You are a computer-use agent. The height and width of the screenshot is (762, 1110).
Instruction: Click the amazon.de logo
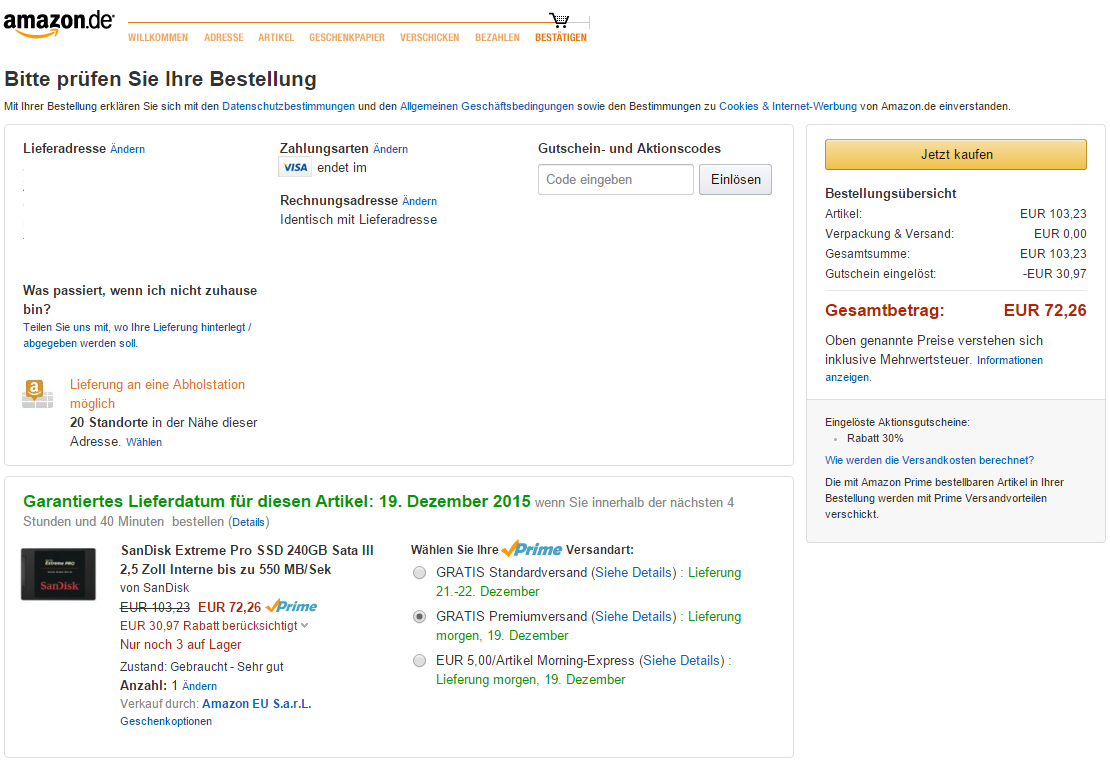(59, 23)
